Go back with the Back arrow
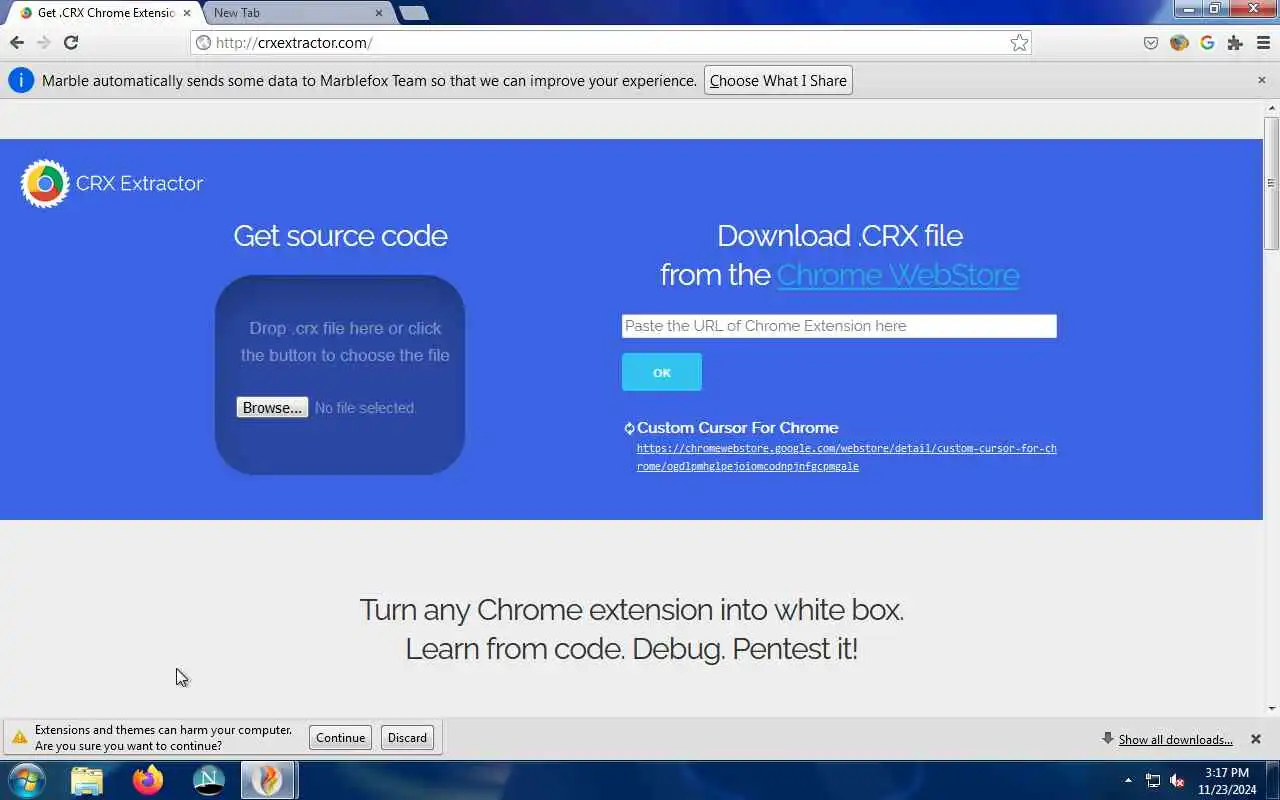The height and width of the screenshot is (800, 1280). [16, 42]
